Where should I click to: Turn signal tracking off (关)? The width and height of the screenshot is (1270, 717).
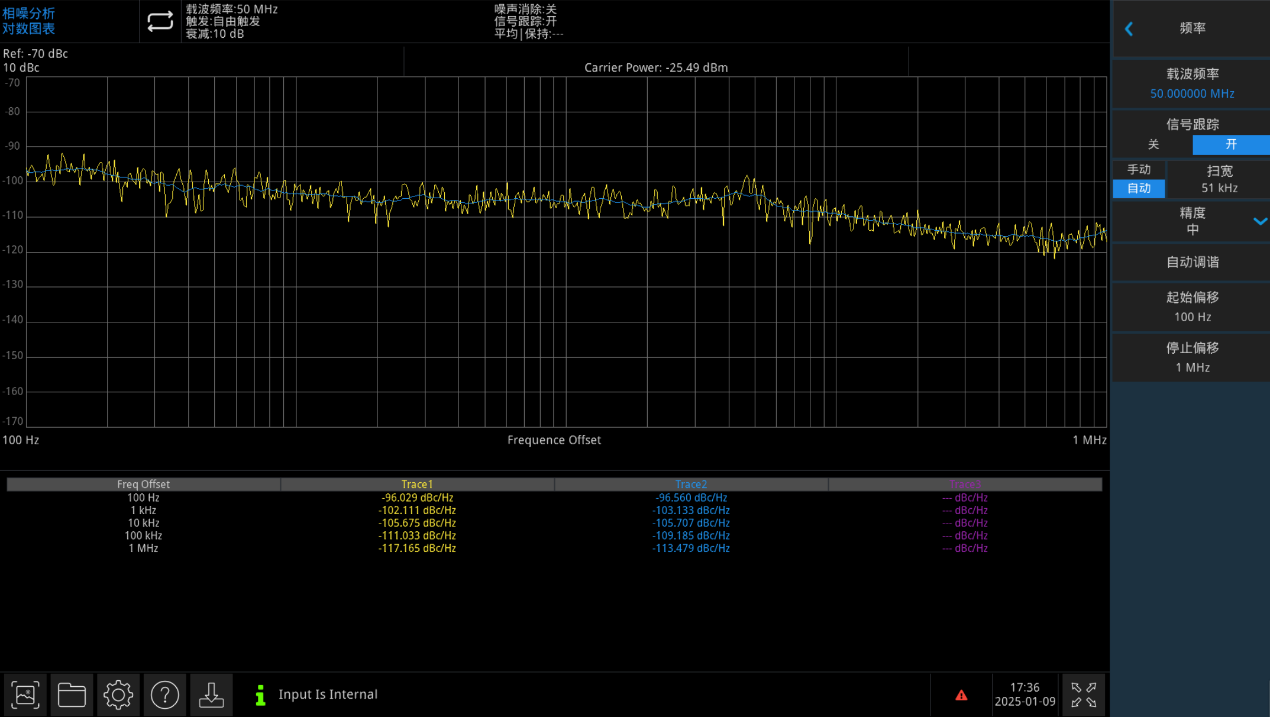(x=1153, y=145)
